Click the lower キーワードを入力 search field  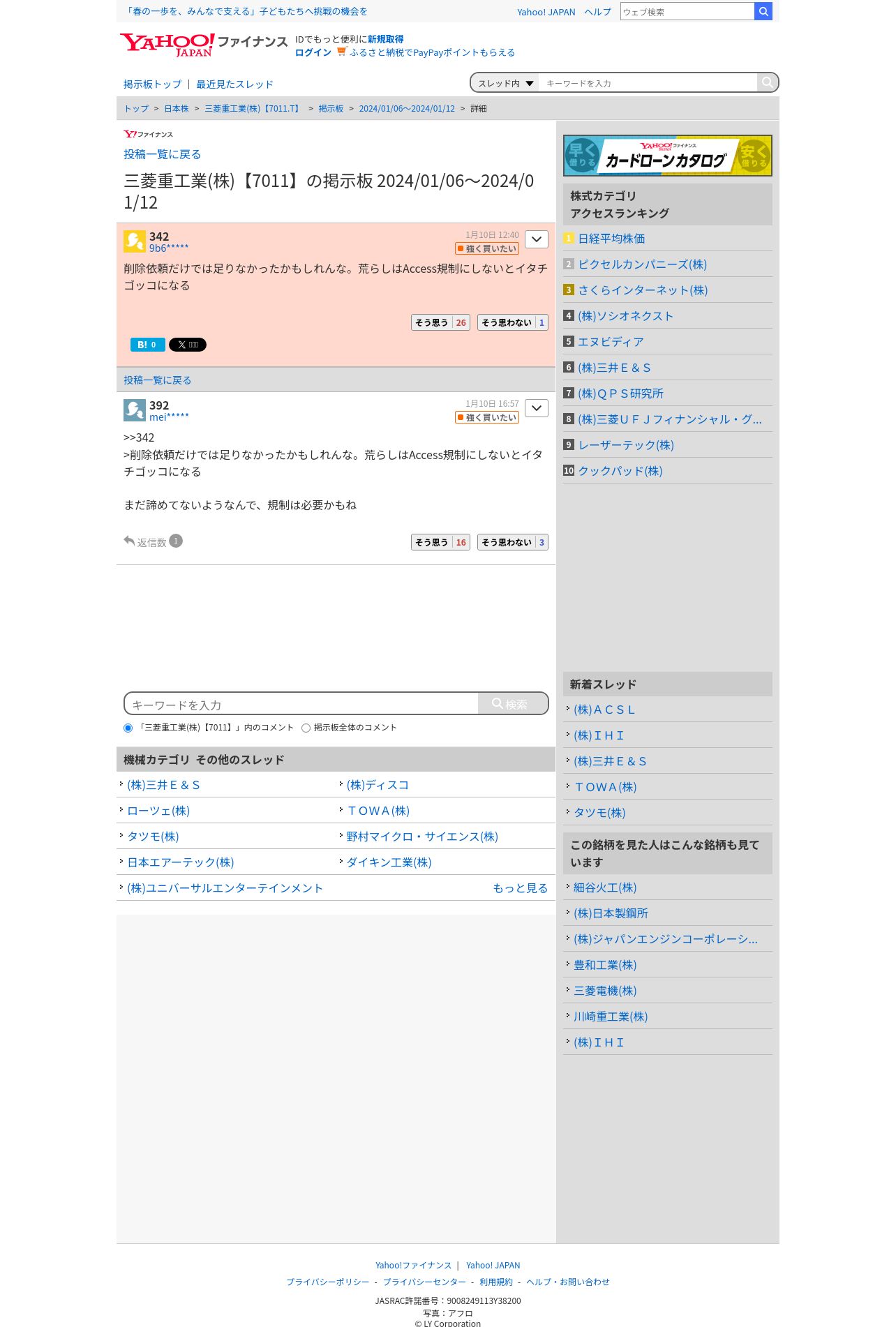click(302, 705)
